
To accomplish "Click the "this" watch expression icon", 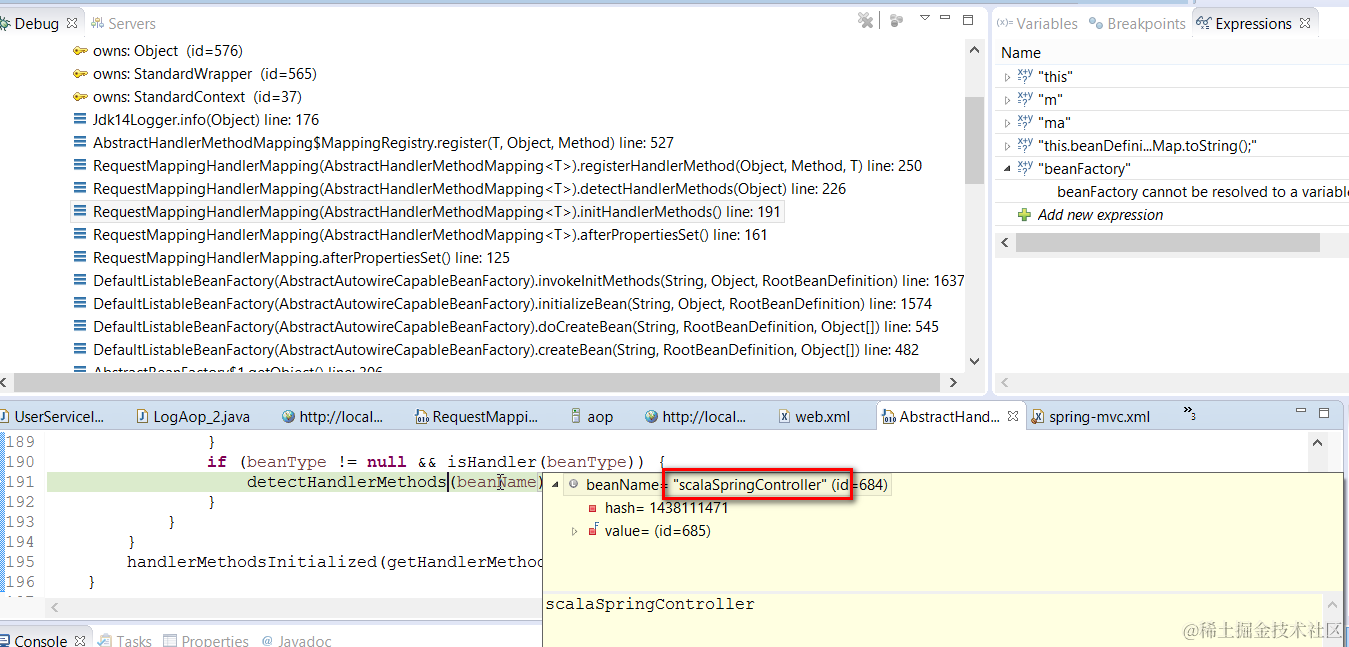I will pos(1025,75).
